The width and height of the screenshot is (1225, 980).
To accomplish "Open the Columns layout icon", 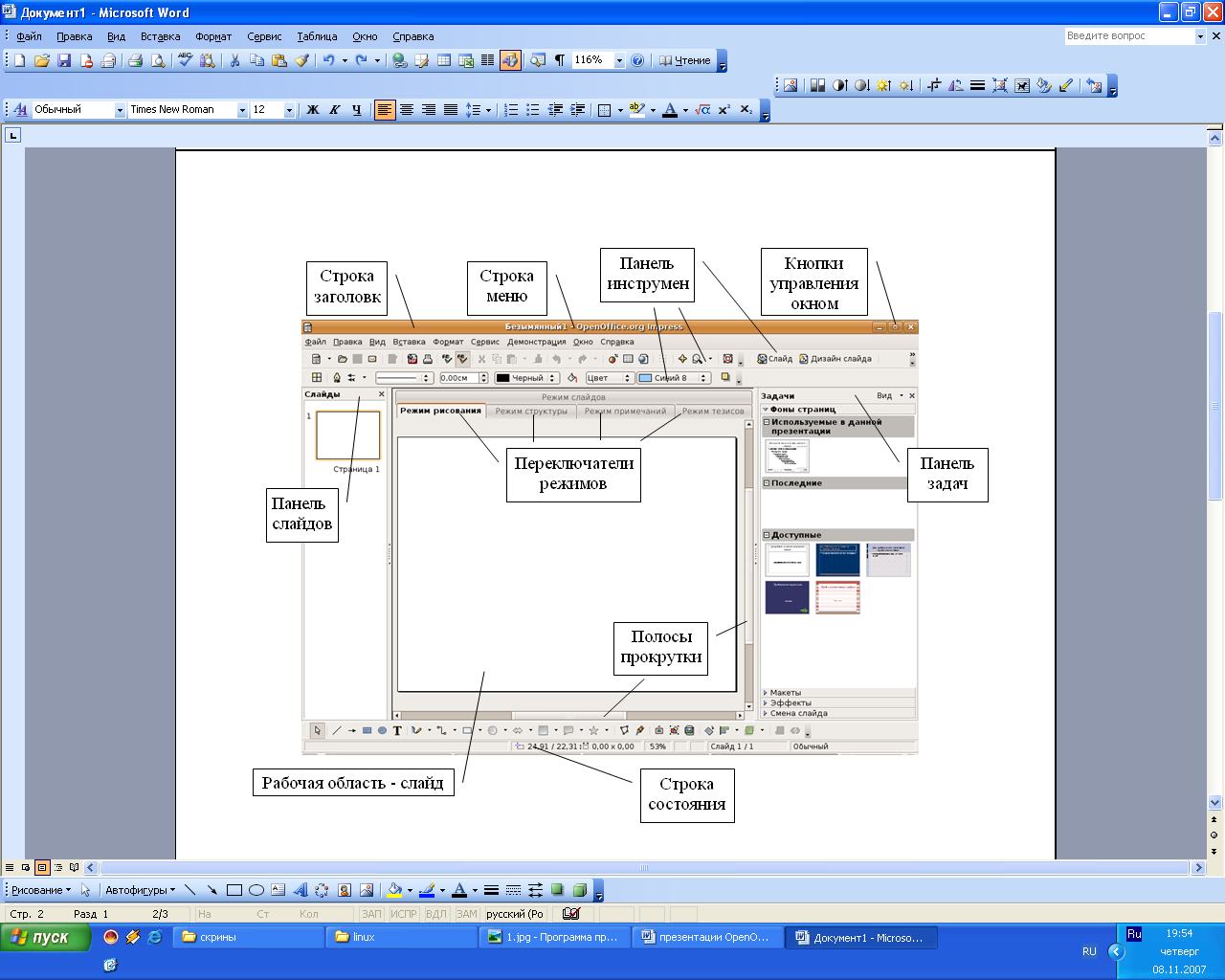I will click(488, 60).
